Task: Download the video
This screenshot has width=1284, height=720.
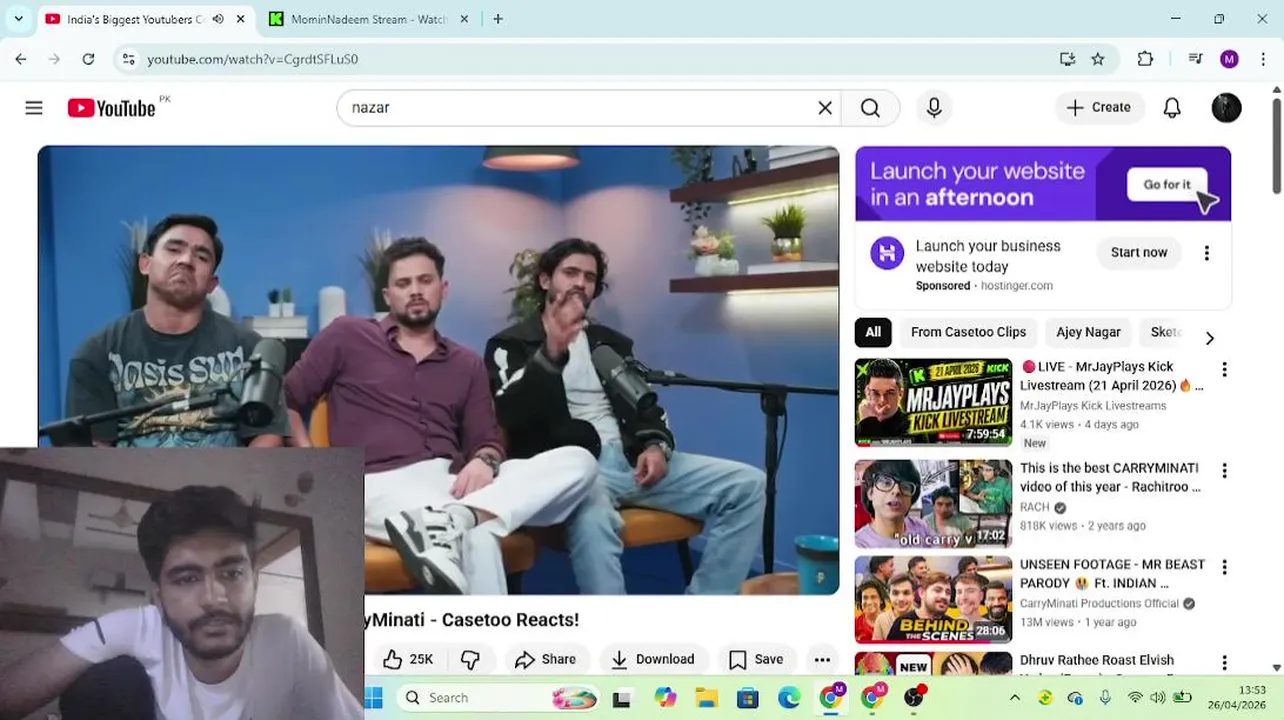Action: (x=654, y=659)
